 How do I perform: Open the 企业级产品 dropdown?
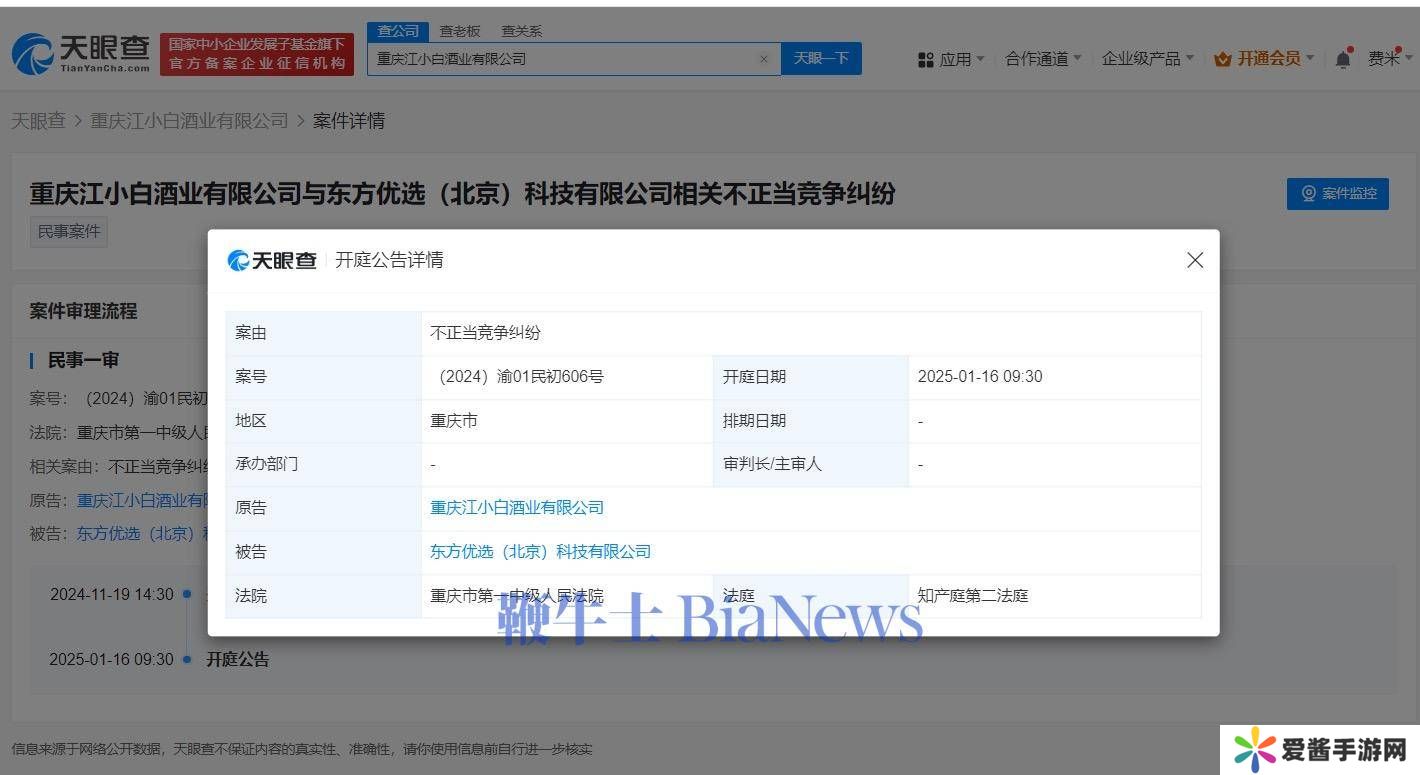click(1147, 59)
